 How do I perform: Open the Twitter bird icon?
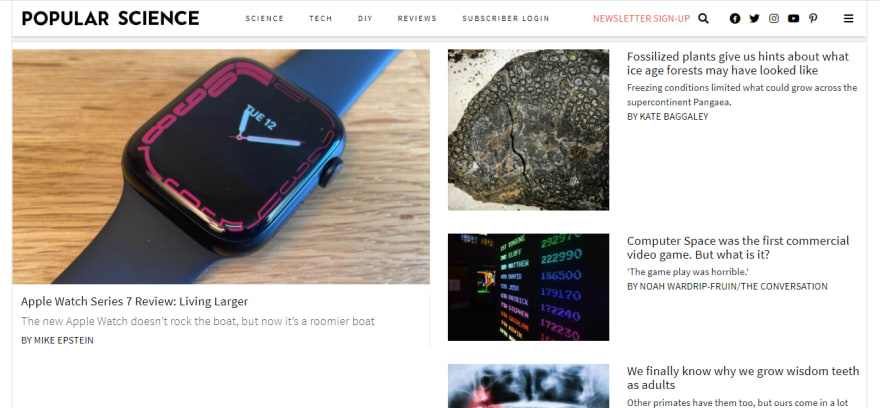754,19
